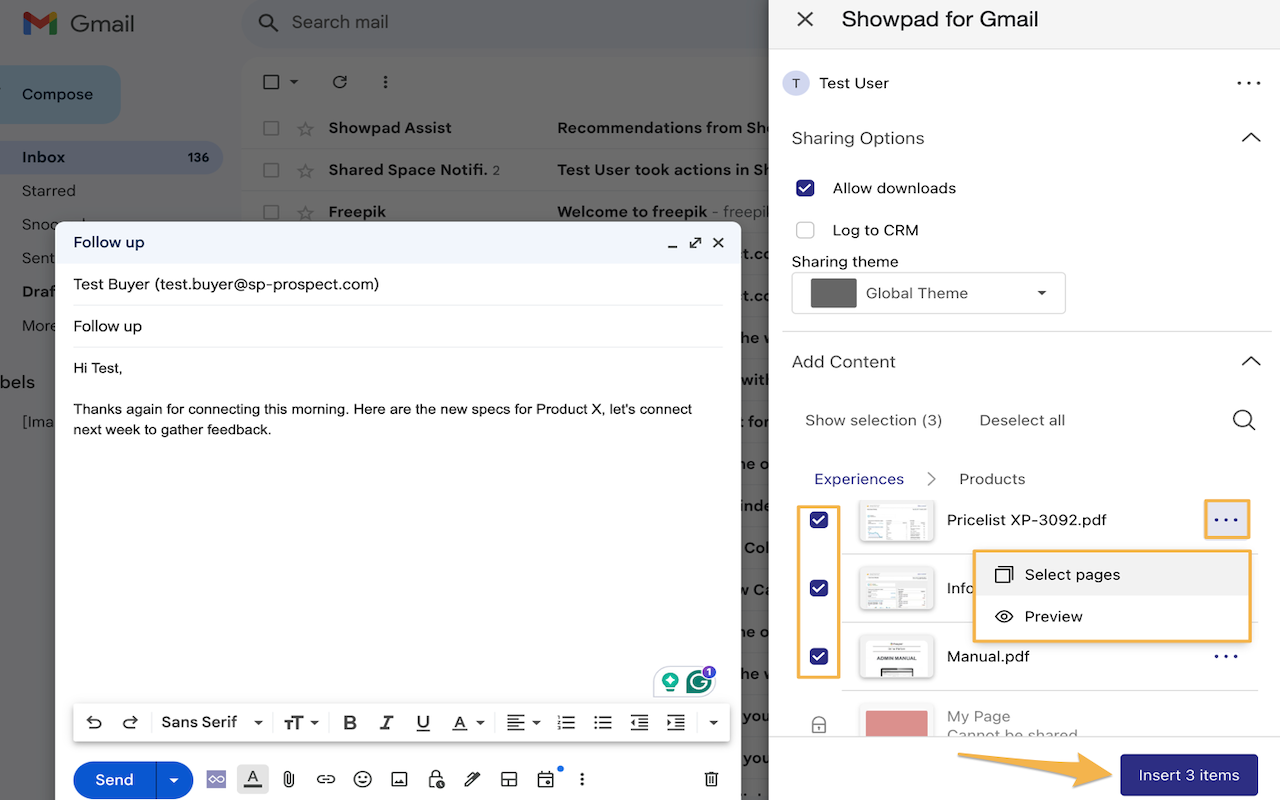Attach a file using the paperclip icon
The width and height of the screenshot is (1280, 800).
(x=289, y=779)
